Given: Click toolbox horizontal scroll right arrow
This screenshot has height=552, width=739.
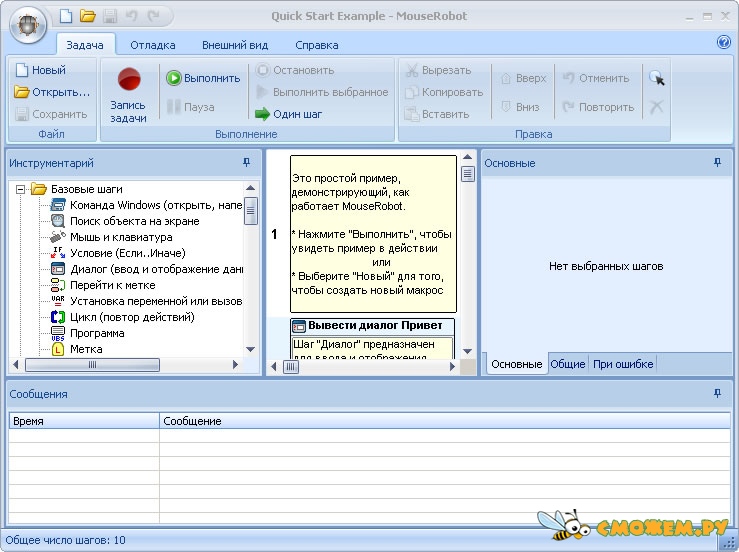Looking at the screenshot, I should (x=235, y=364).
